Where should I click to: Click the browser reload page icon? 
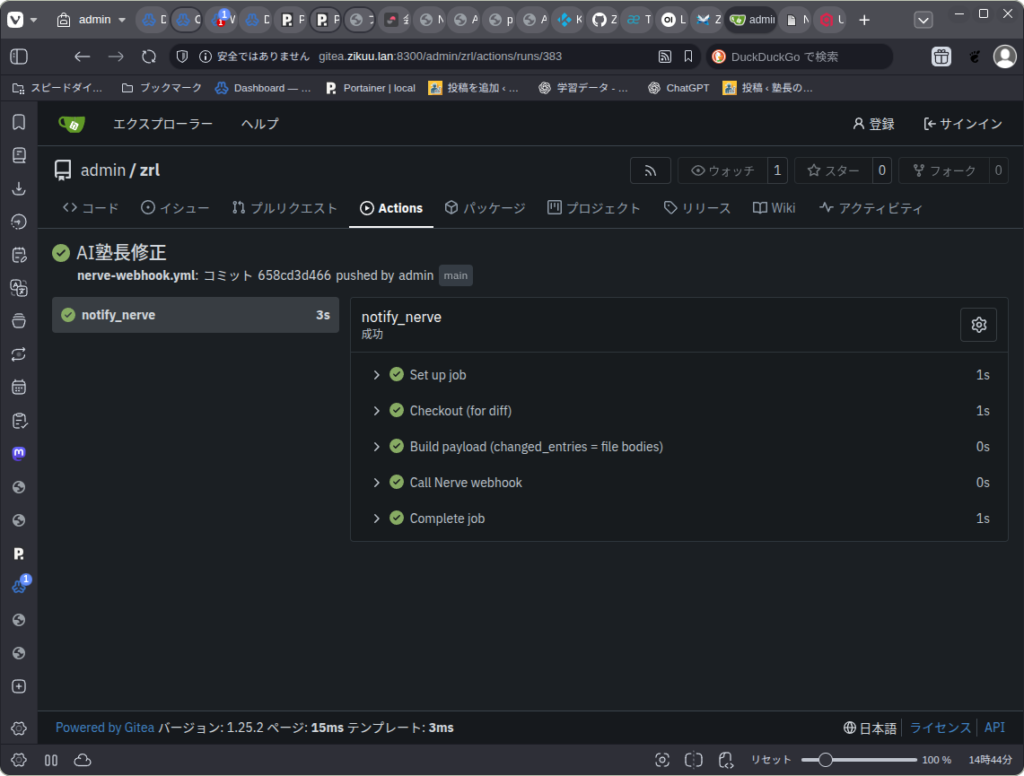click(x=149, y=57)
